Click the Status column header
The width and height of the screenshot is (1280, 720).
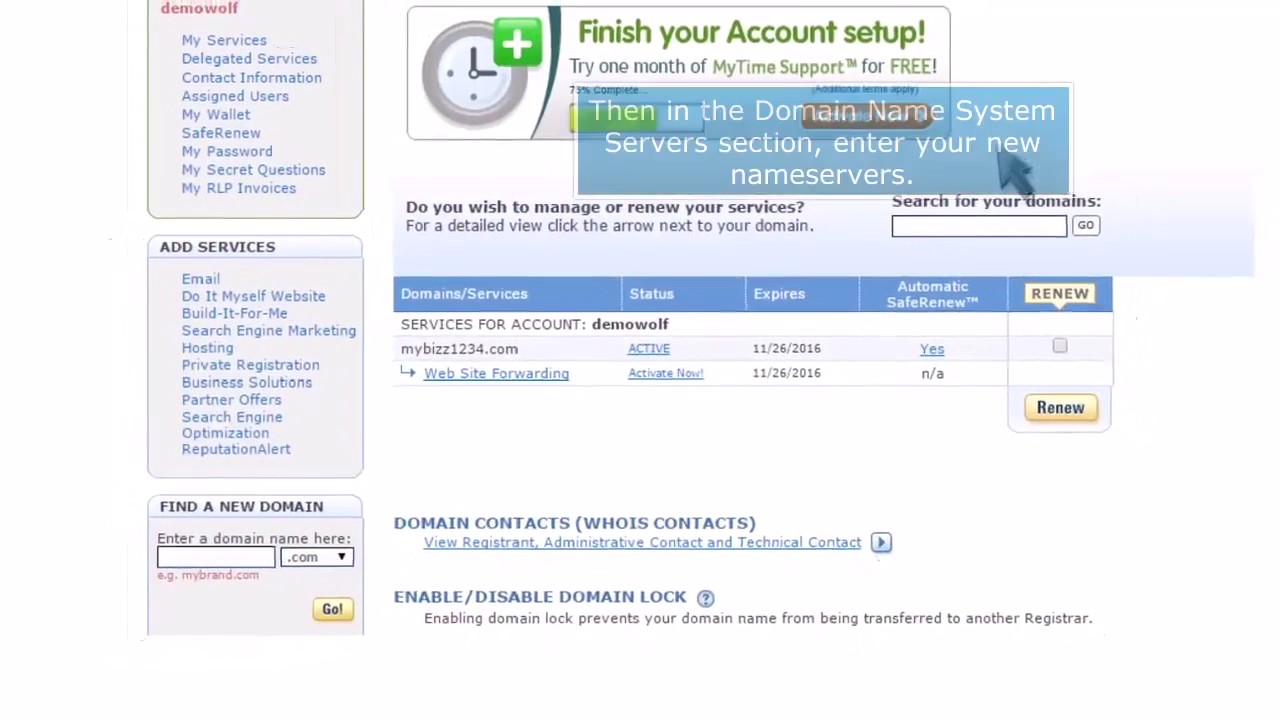pos(651,294)
